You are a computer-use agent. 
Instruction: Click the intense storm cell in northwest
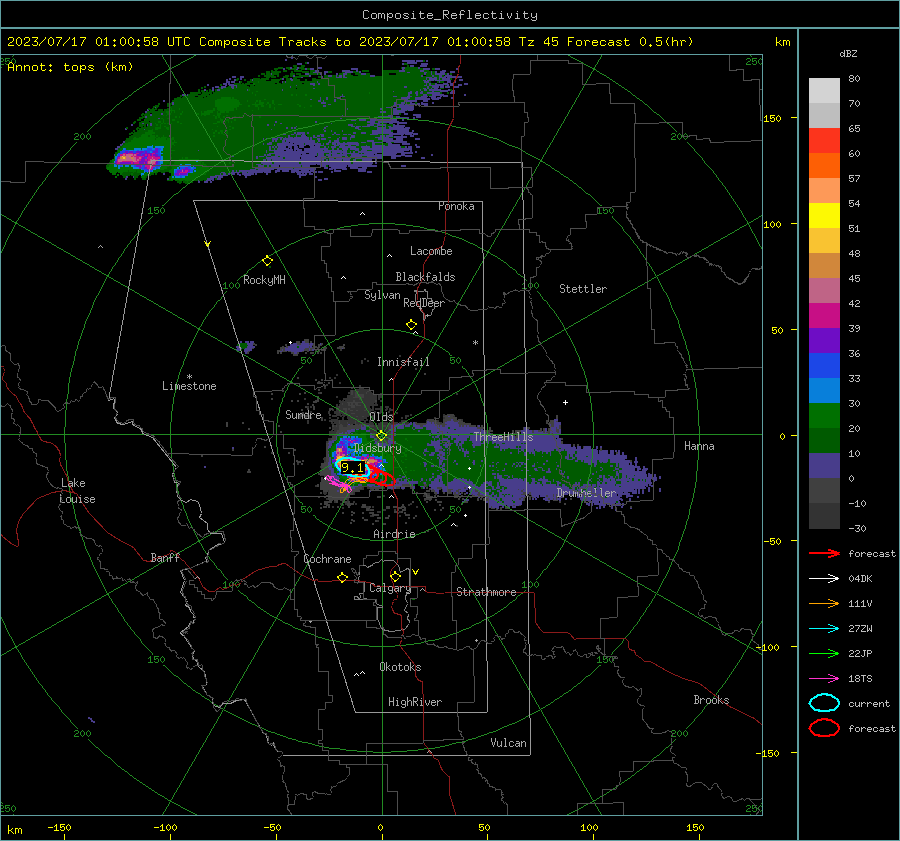[138, 158]
